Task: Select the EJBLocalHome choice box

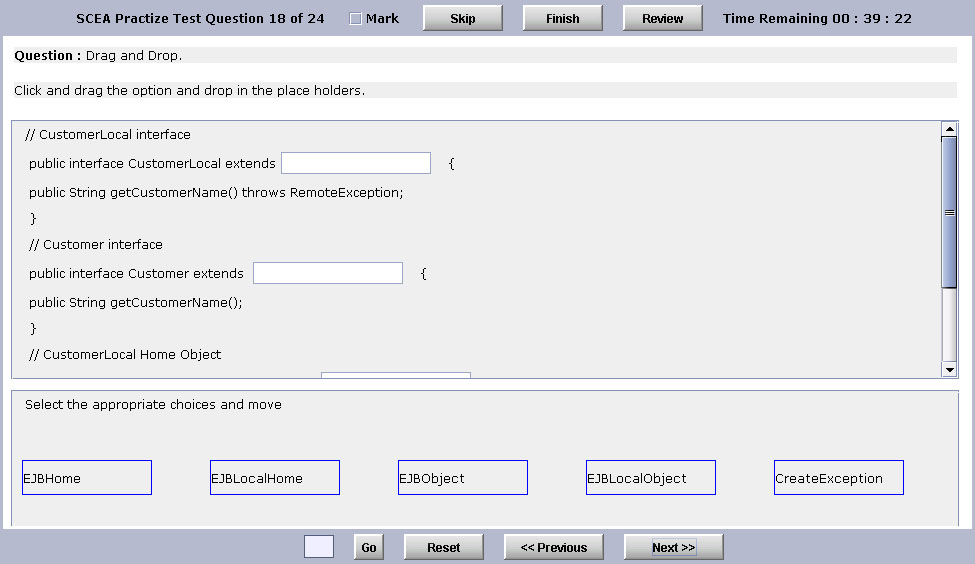Action: pyautogui.click(x=275, y=478)
